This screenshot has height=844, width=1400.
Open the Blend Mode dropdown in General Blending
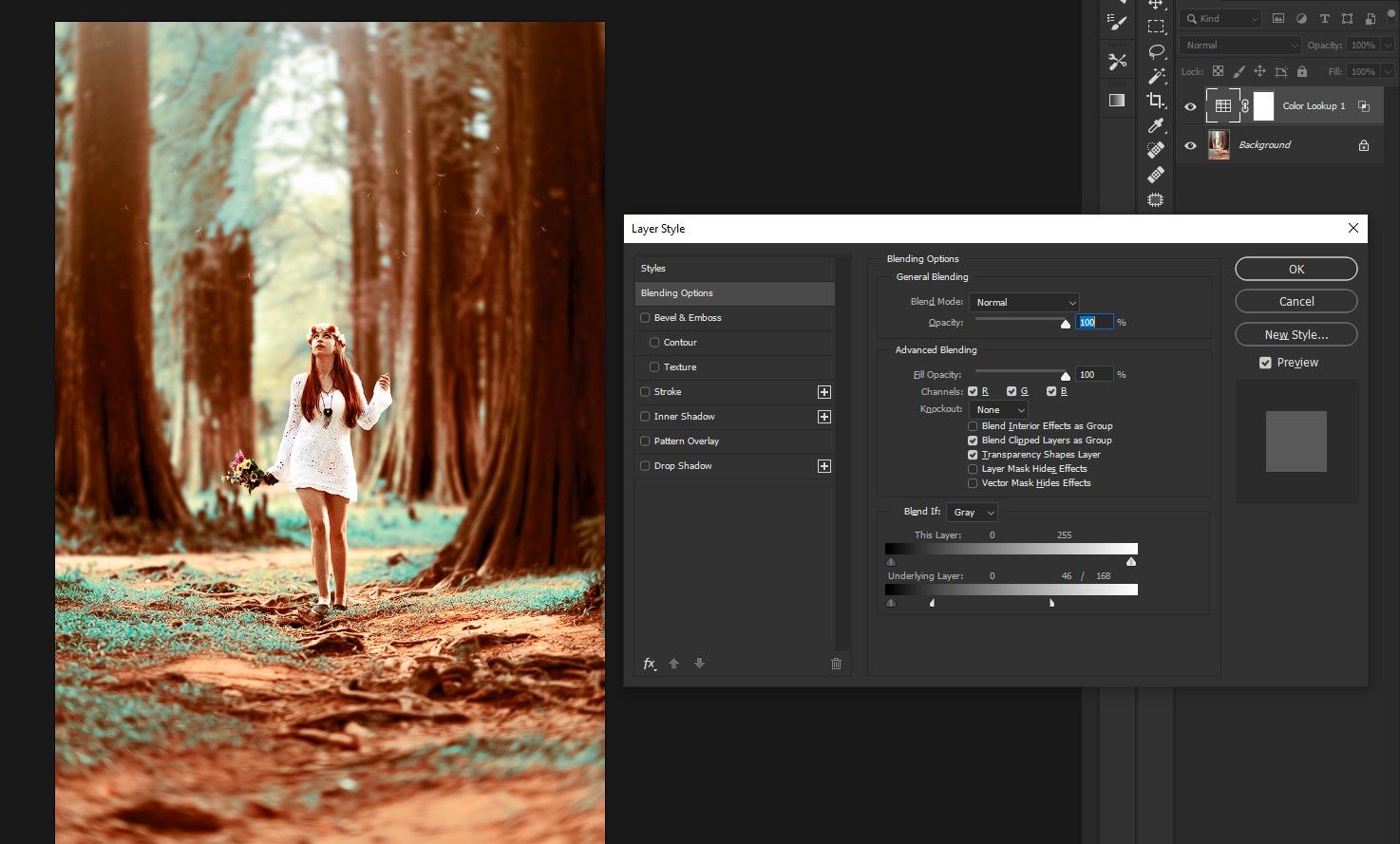[1024, 302]
